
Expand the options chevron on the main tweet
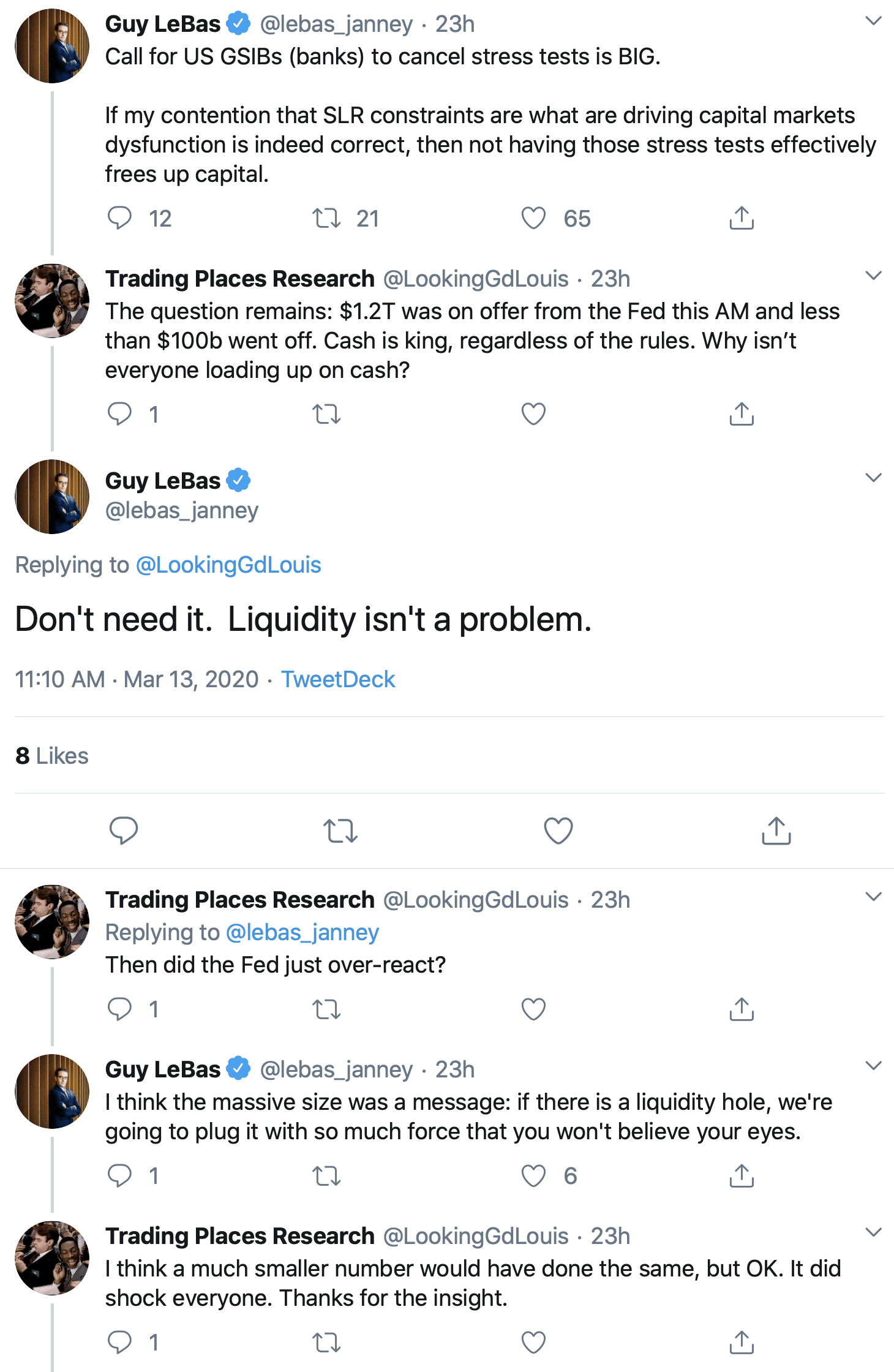(873, 478)
